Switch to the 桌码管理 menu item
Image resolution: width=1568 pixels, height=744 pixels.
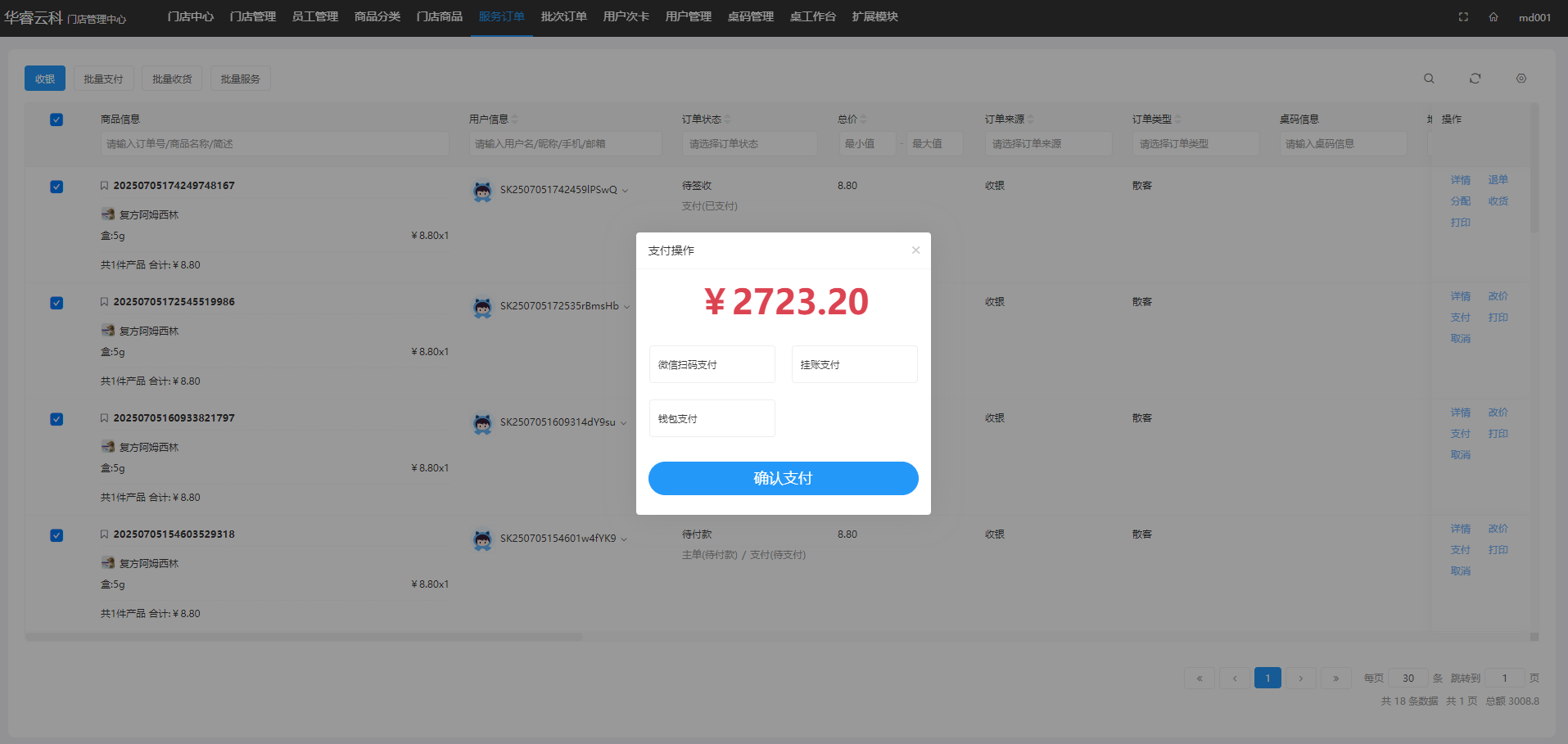(x=750, y=17)
